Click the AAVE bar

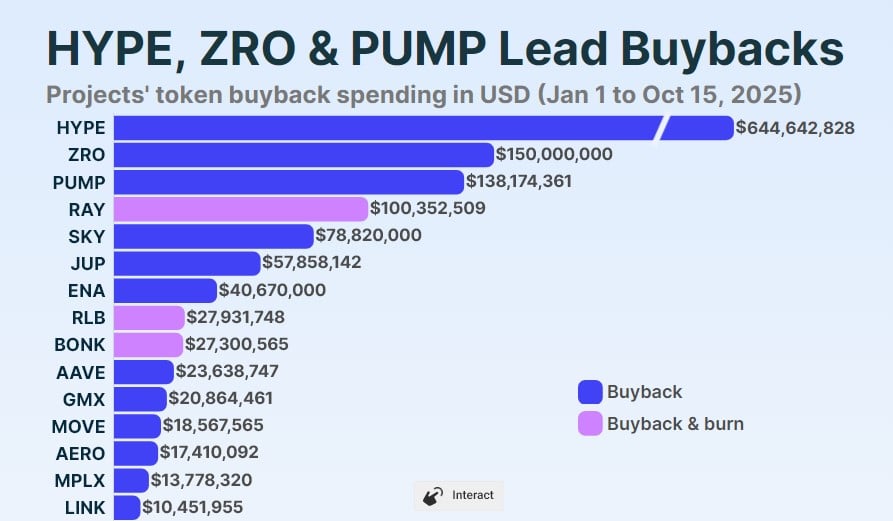[144, 372]
